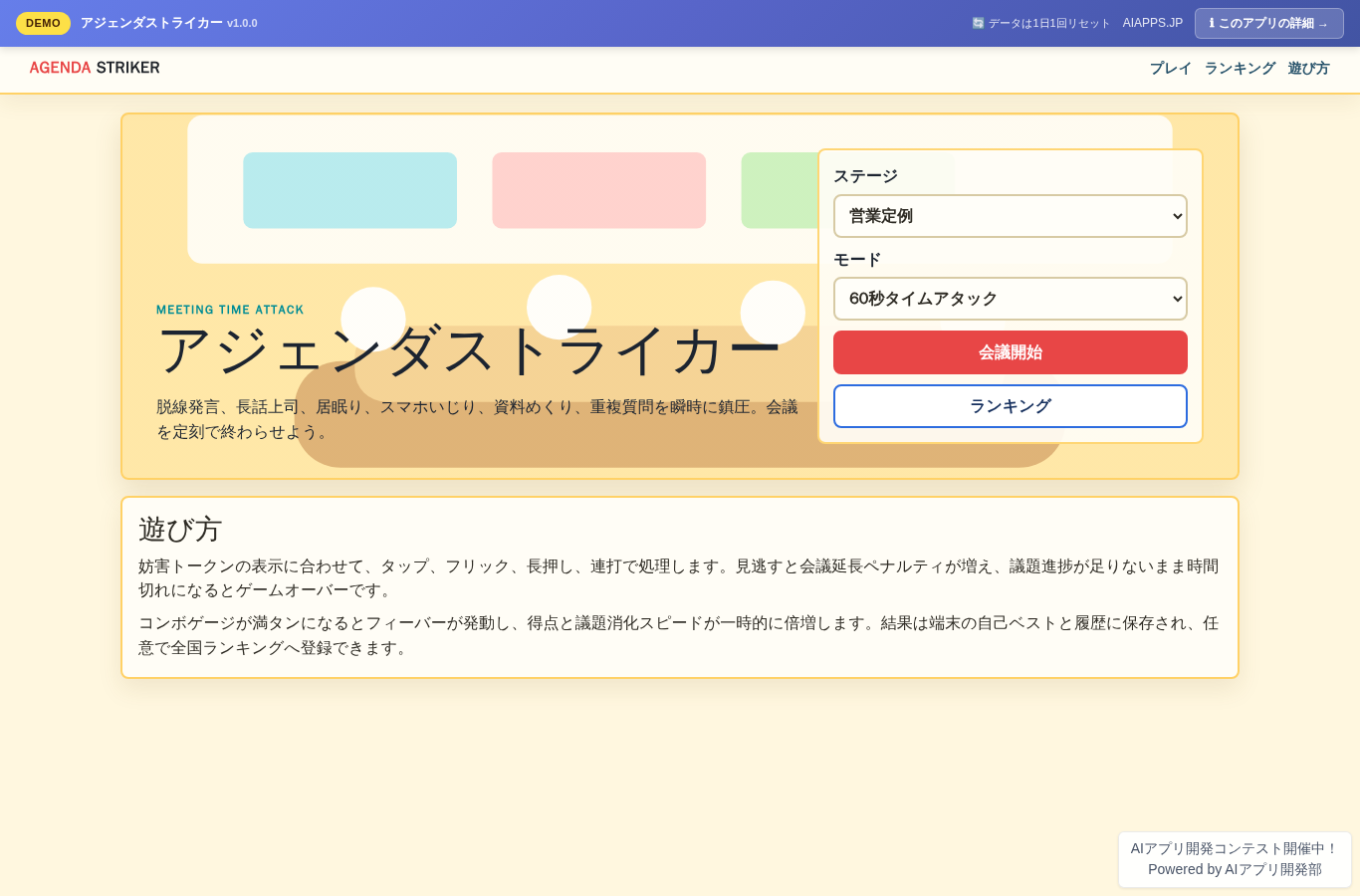This screenshot has height=896, width=1360.
Task: Click the データは1日1回リセット notice text
Action: 1048,23
